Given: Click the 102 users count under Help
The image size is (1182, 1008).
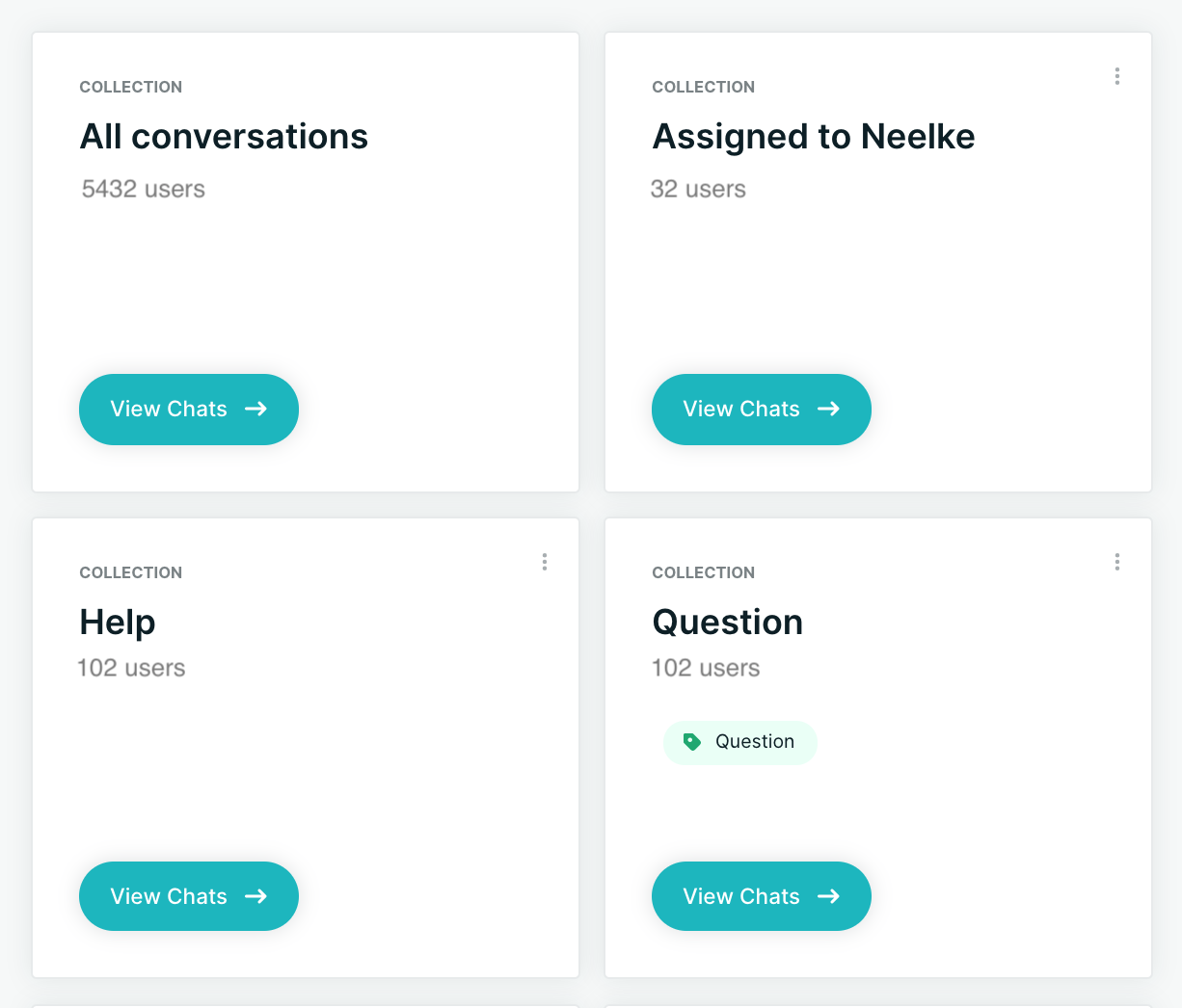Looking at the screenshot, I should pos(132,668).
